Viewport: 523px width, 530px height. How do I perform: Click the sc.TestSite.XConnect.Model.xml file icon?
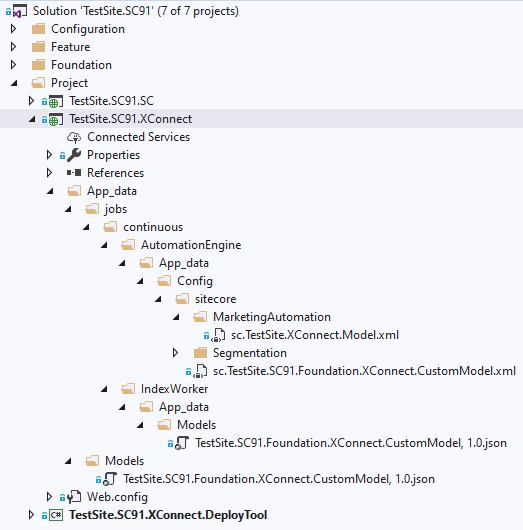pyautogui.click(x=218, y=335)
